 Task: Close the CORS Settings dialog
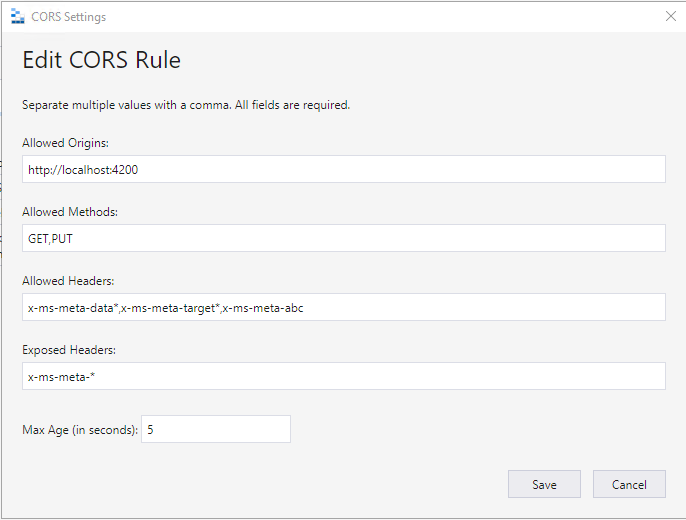click(x=671, y=16)
